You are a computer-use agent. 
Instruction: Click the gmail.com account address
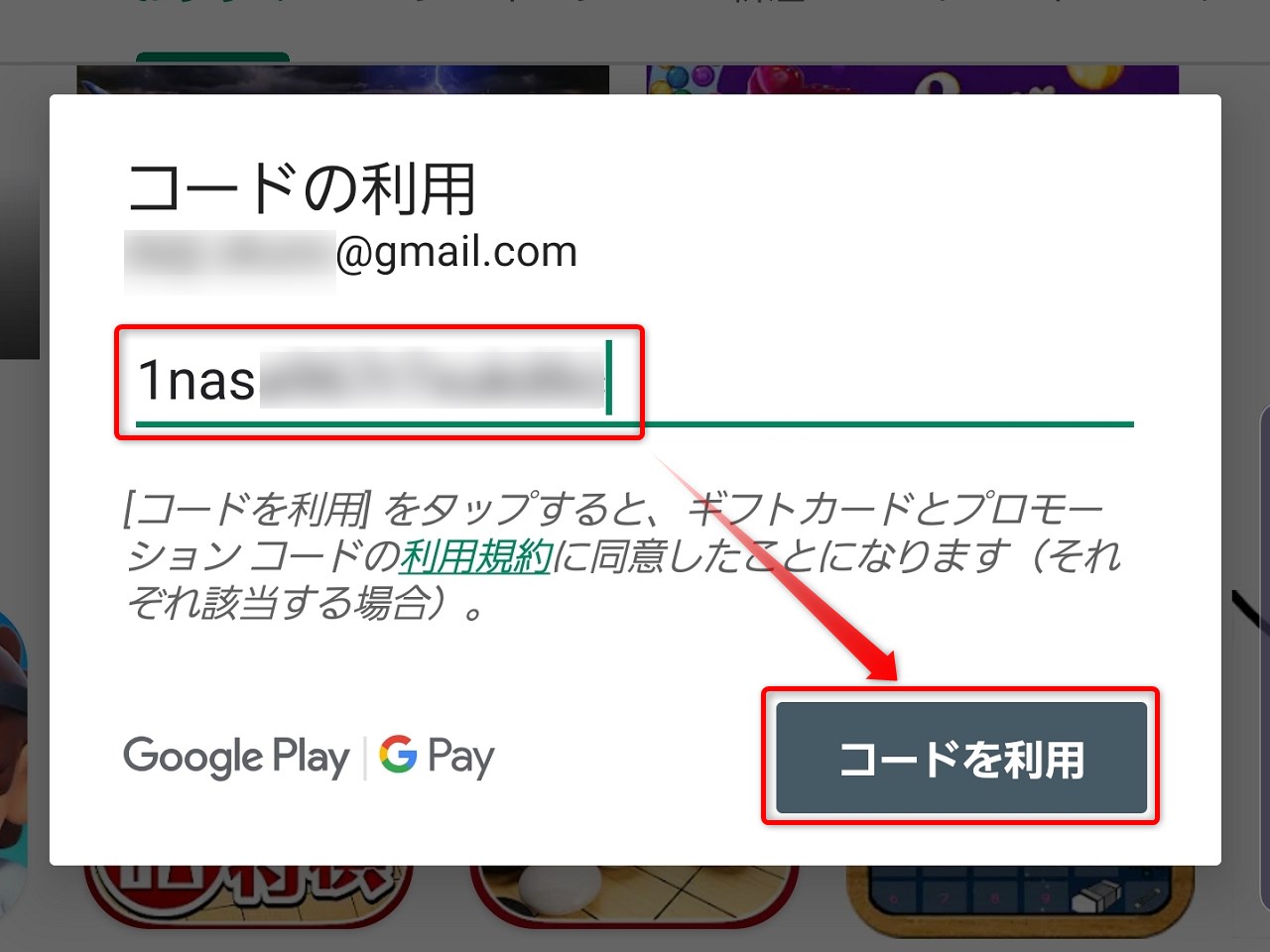(350, 252)
